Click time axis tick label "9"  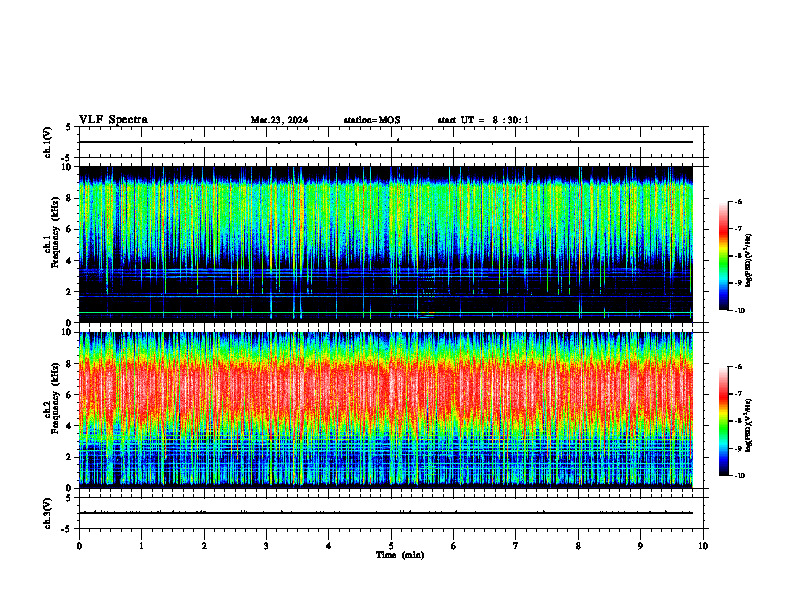coord(640,546)
